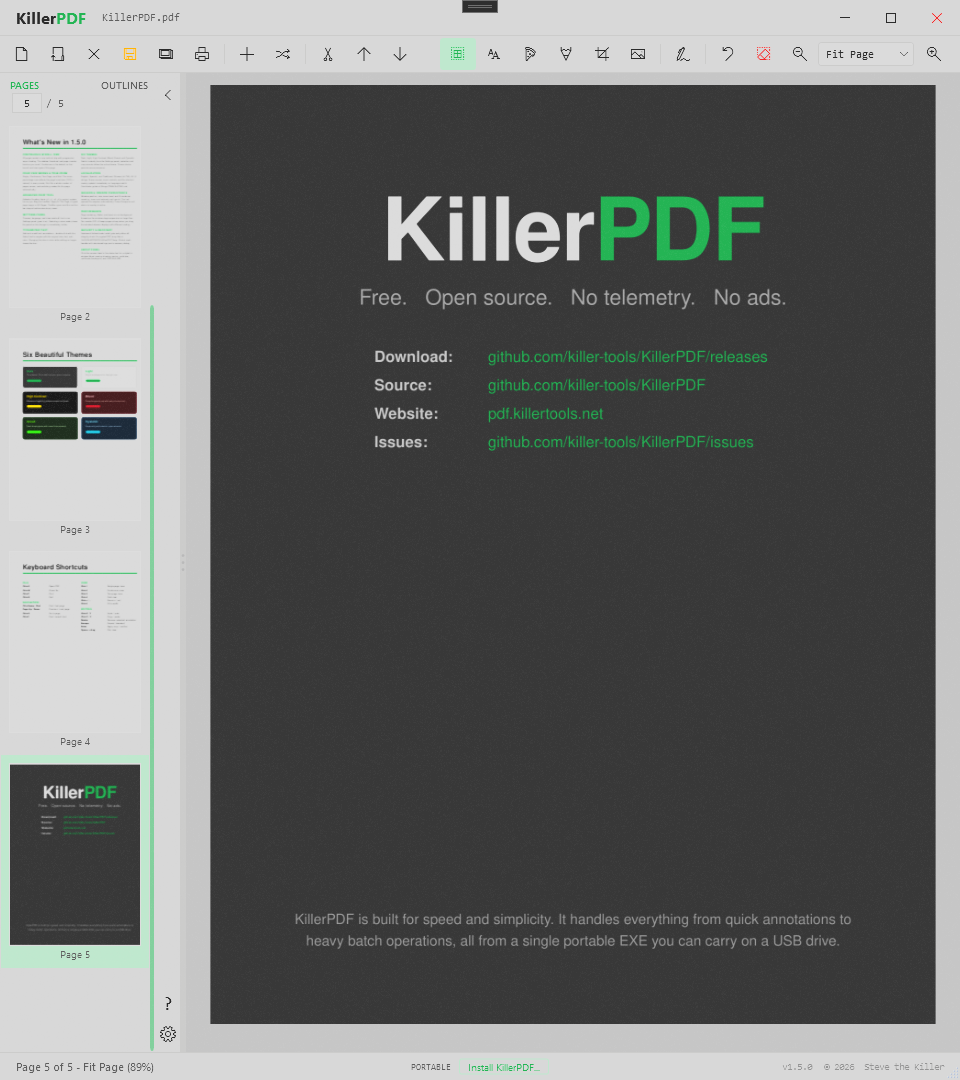This screenshot has width=960, height=1080.
Task: Move page down with the down arrow
Action: pyautogui.click(x=399, y=54)
